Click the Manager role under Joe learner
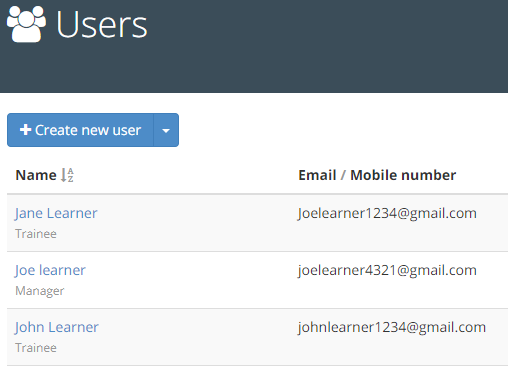 pos(40,291)
